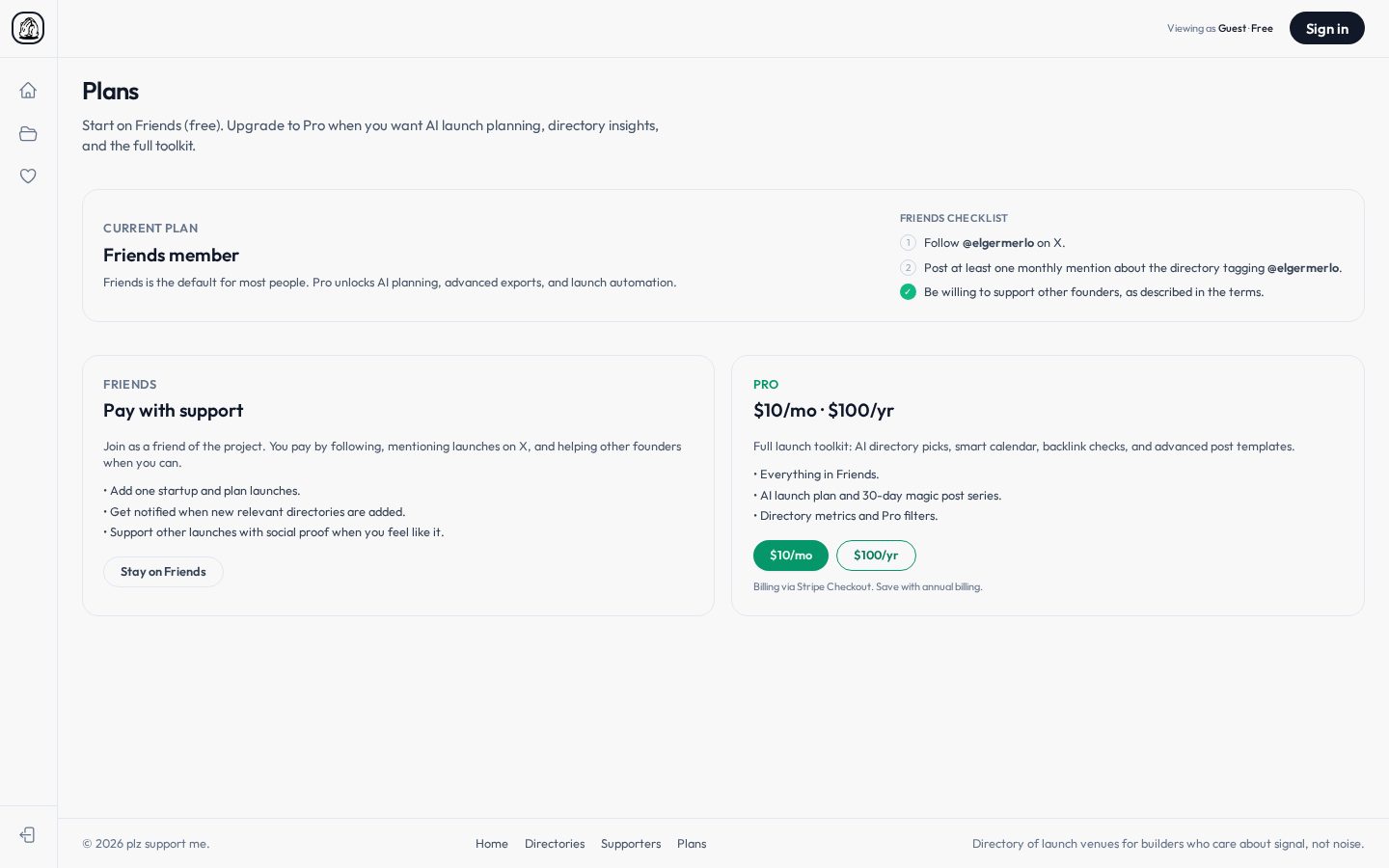The width and height of the screenshot is (1389, 868).
Task: Click 'Full launch toolkit' Pro description
Action: tap(1023, 447)
